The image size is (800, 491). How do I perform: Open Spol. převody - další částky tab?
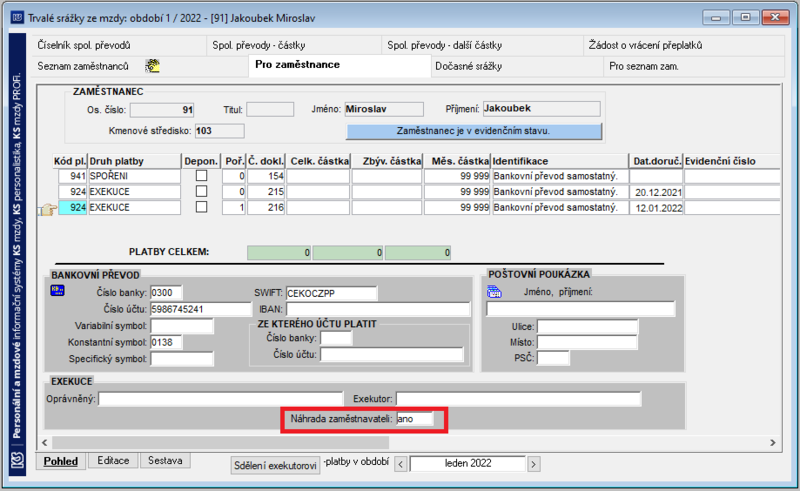pos(483,45)
